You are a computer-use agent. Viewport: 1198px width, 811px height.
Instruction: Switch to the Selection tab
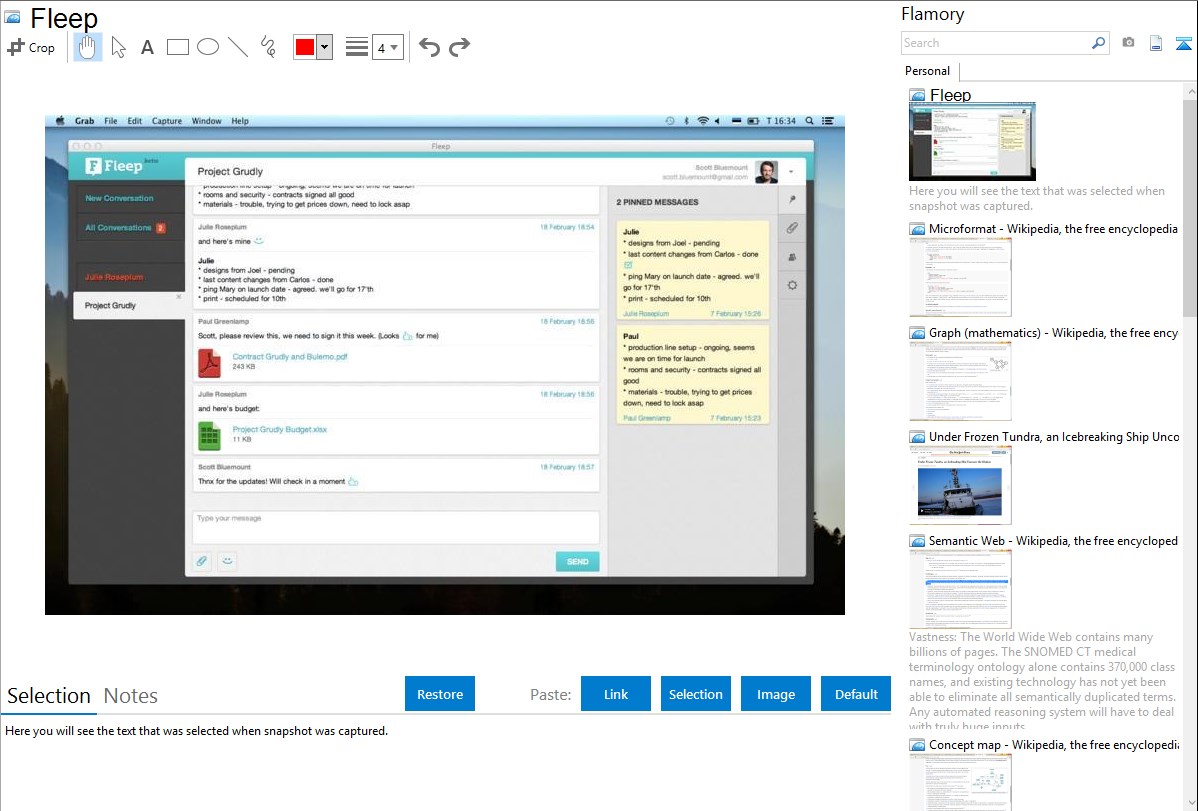pos(49,696)
